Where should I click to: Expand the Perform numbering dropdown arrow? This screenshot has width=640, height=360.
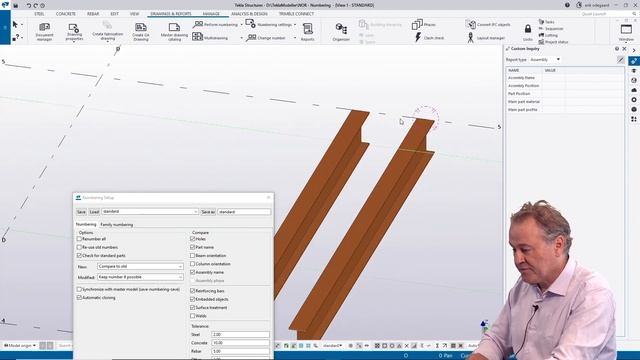(x=241, y=25)
